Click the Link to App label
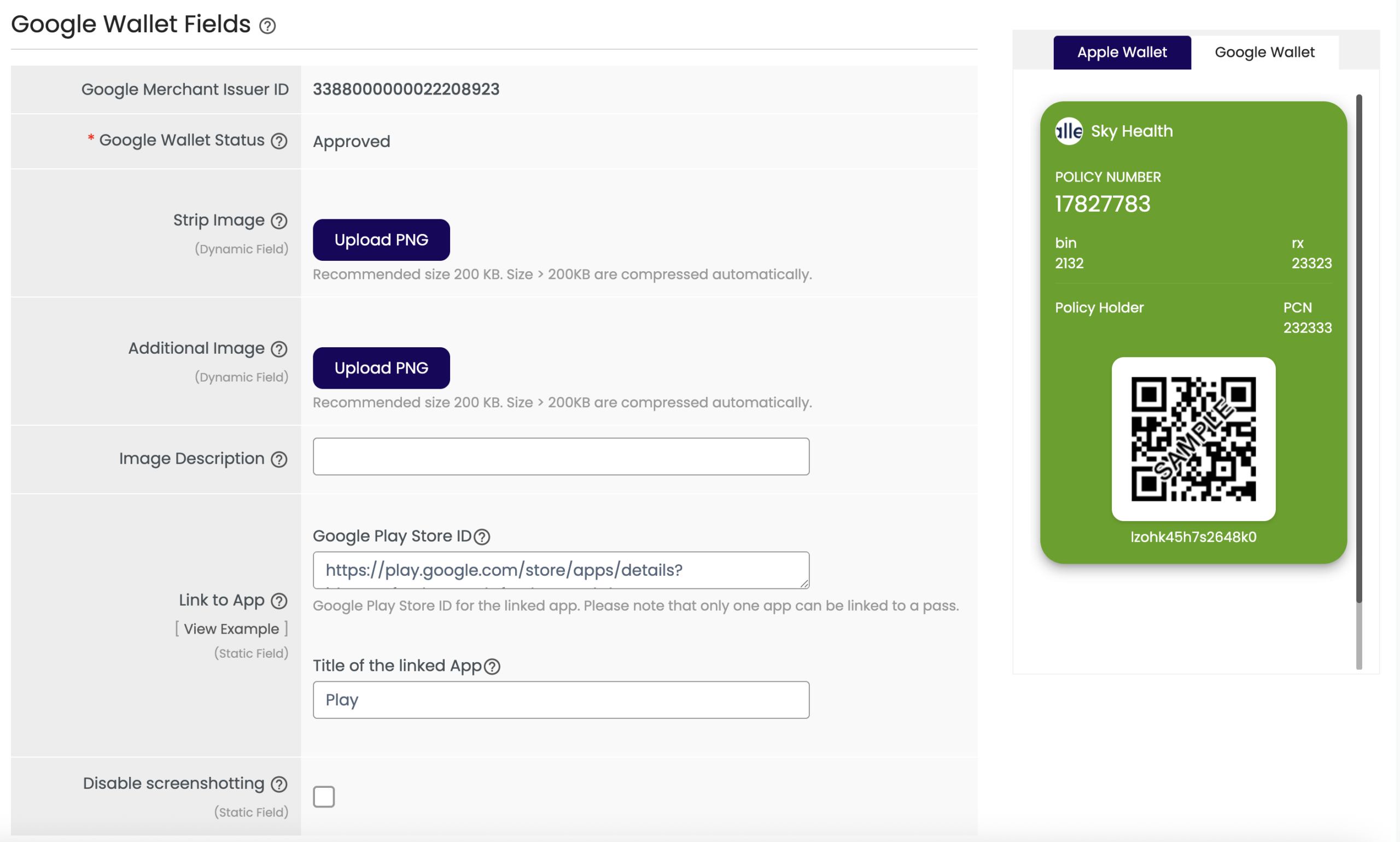Screen dimensions: 1400x842 pyautogui.click(x=222, y=600)
